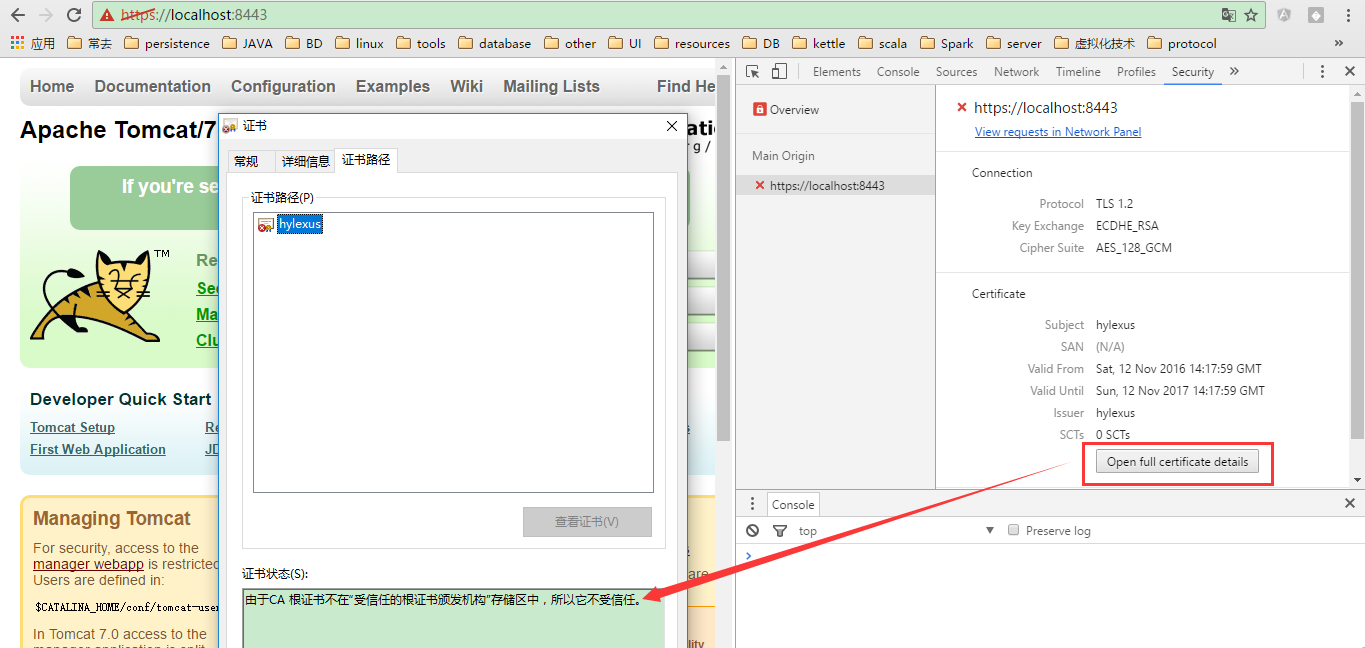Enable the Preserve log checkbox
1365x648 pixels.
[1013, 530]
